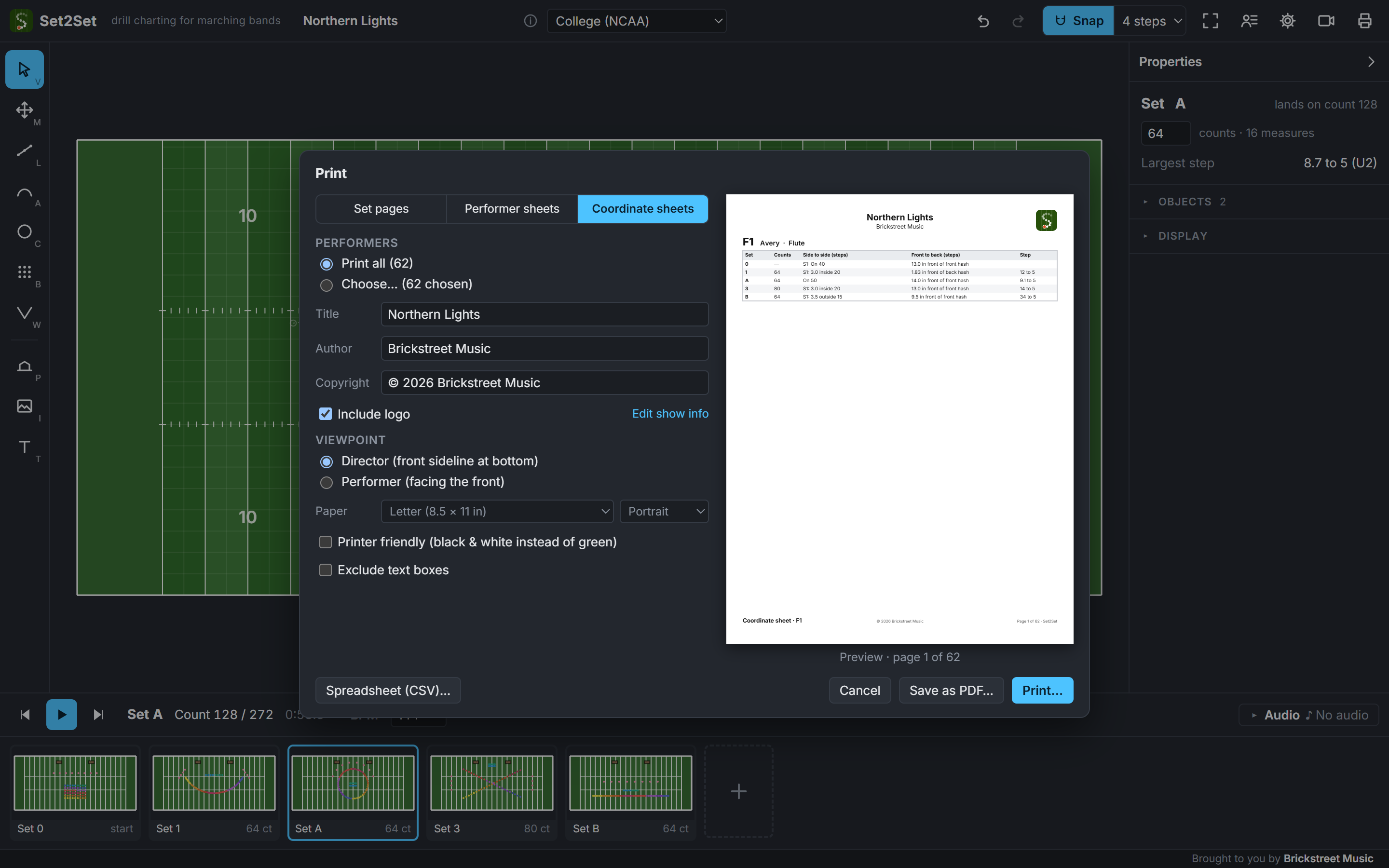
Task: Click the video camera icon
Action: pos(1326,21)
